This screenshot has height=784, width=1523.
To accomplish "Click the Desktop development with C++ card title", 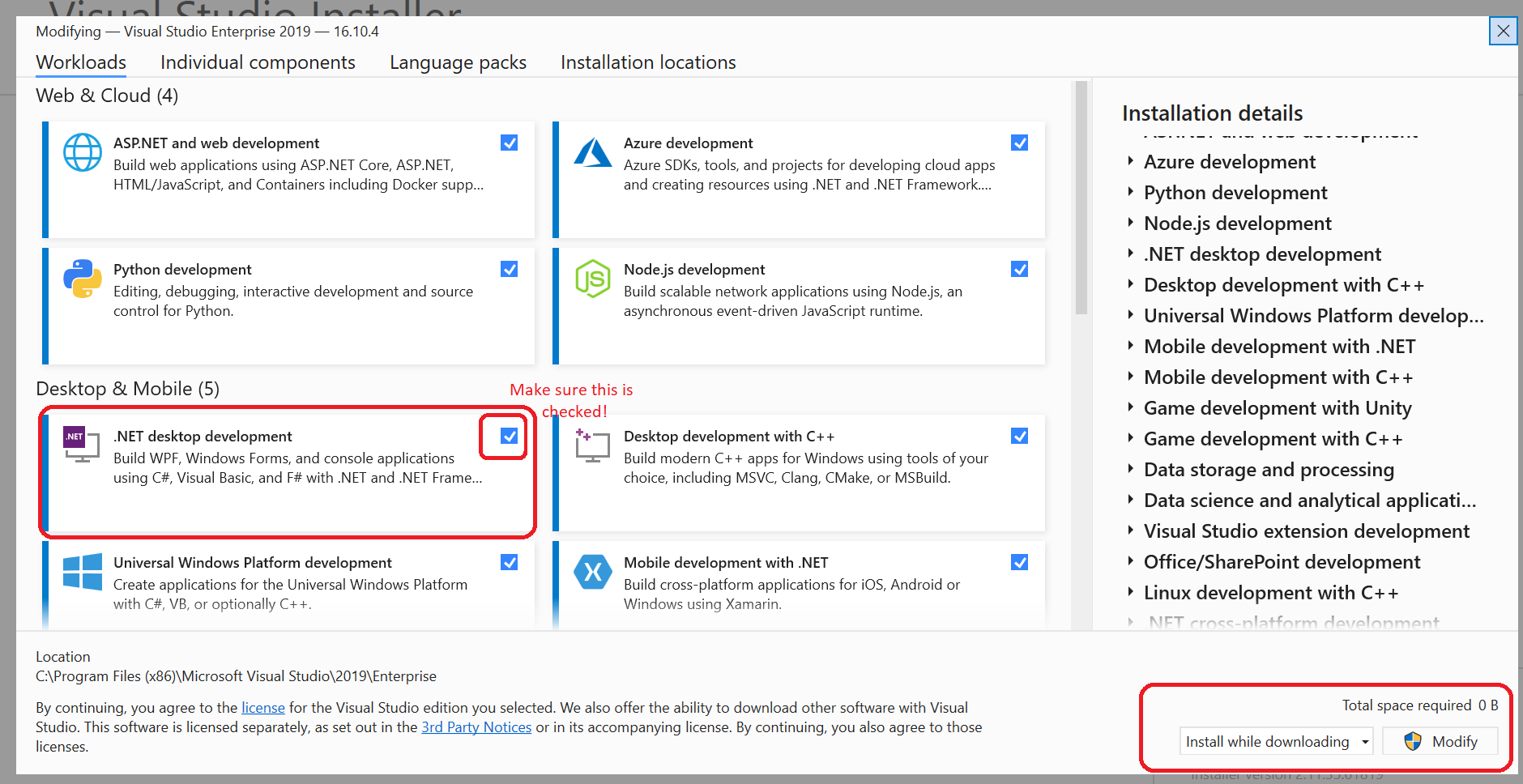I will point(729,436).
